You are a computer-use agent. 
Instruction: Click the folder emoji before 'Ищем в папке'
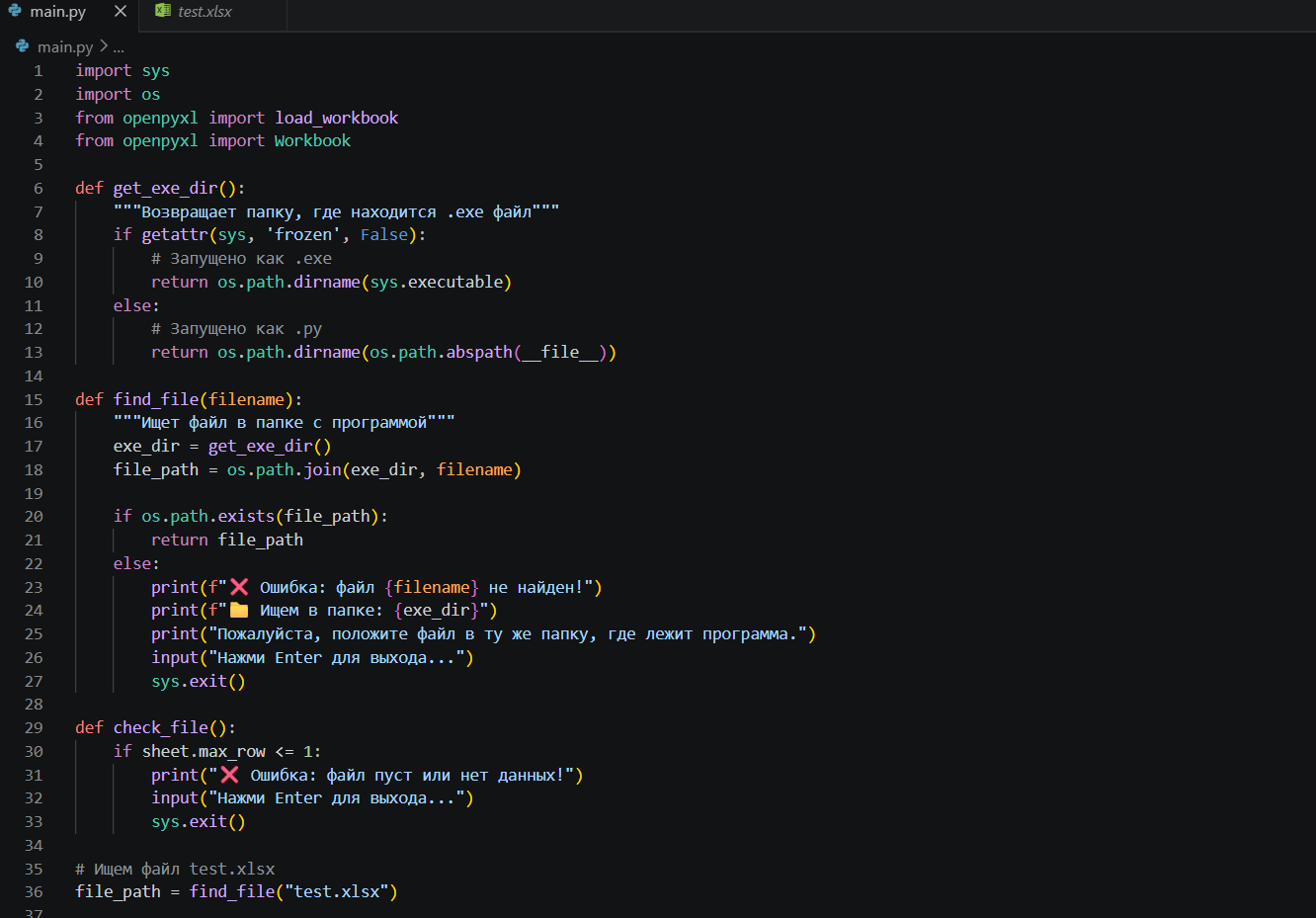pos(239,611)
